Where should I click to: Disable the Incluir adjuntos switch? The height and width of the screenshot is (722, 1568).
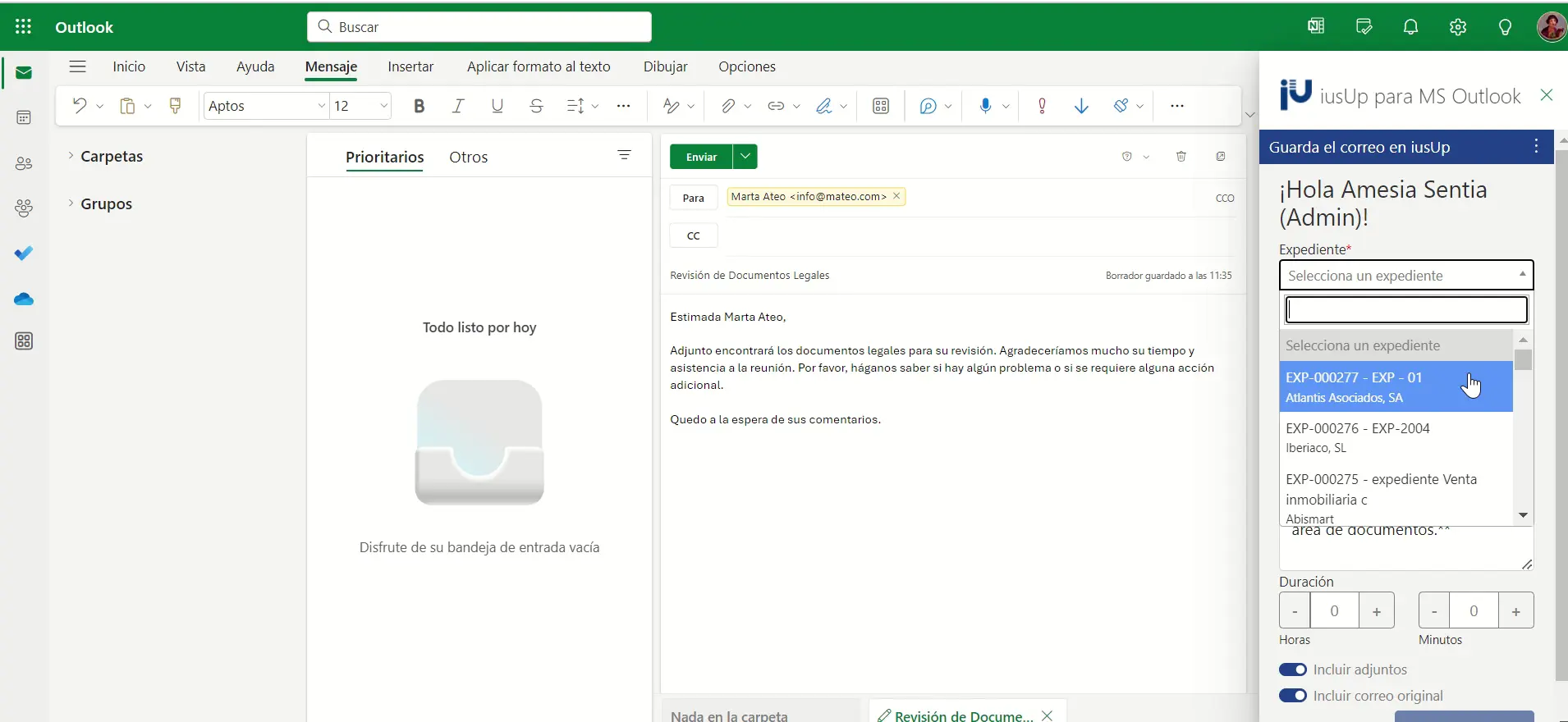tap(1293, 669)
